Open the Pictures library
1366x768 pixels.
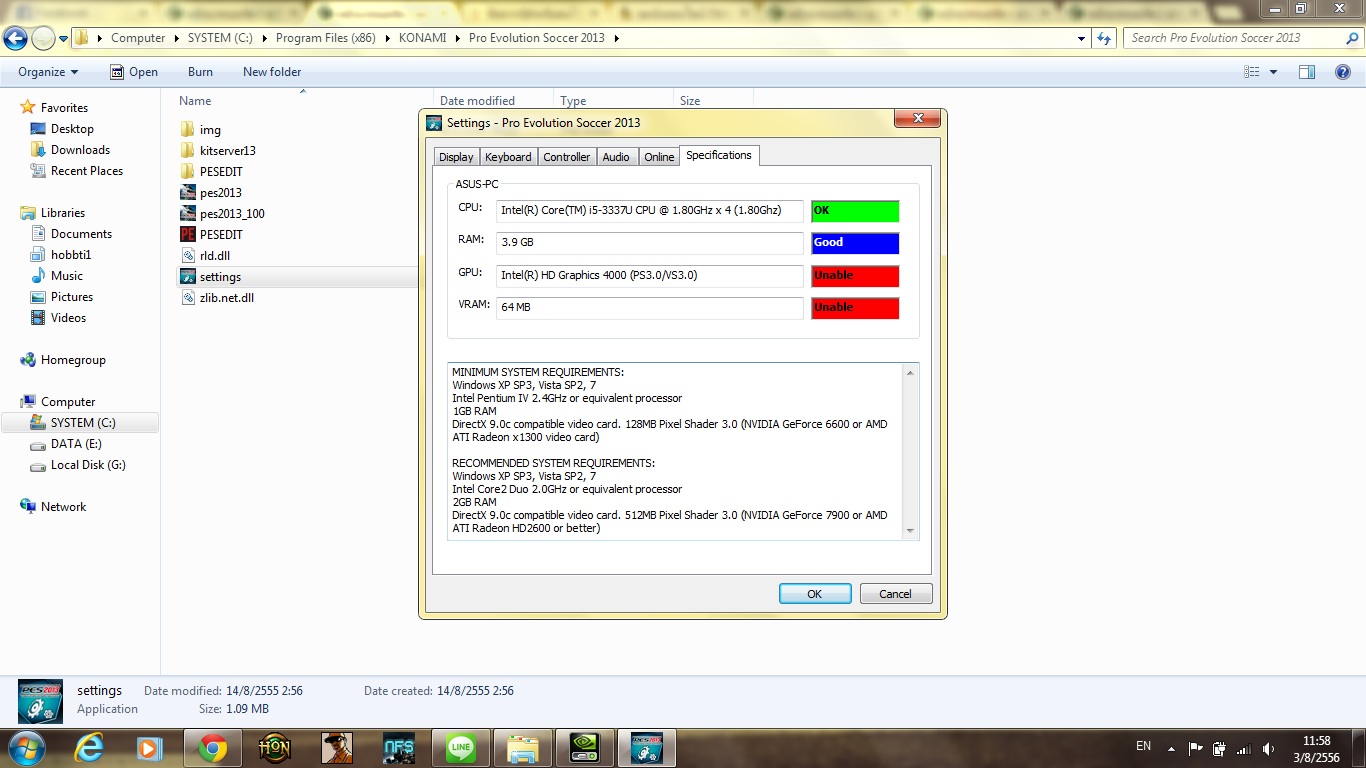point(72,297)
